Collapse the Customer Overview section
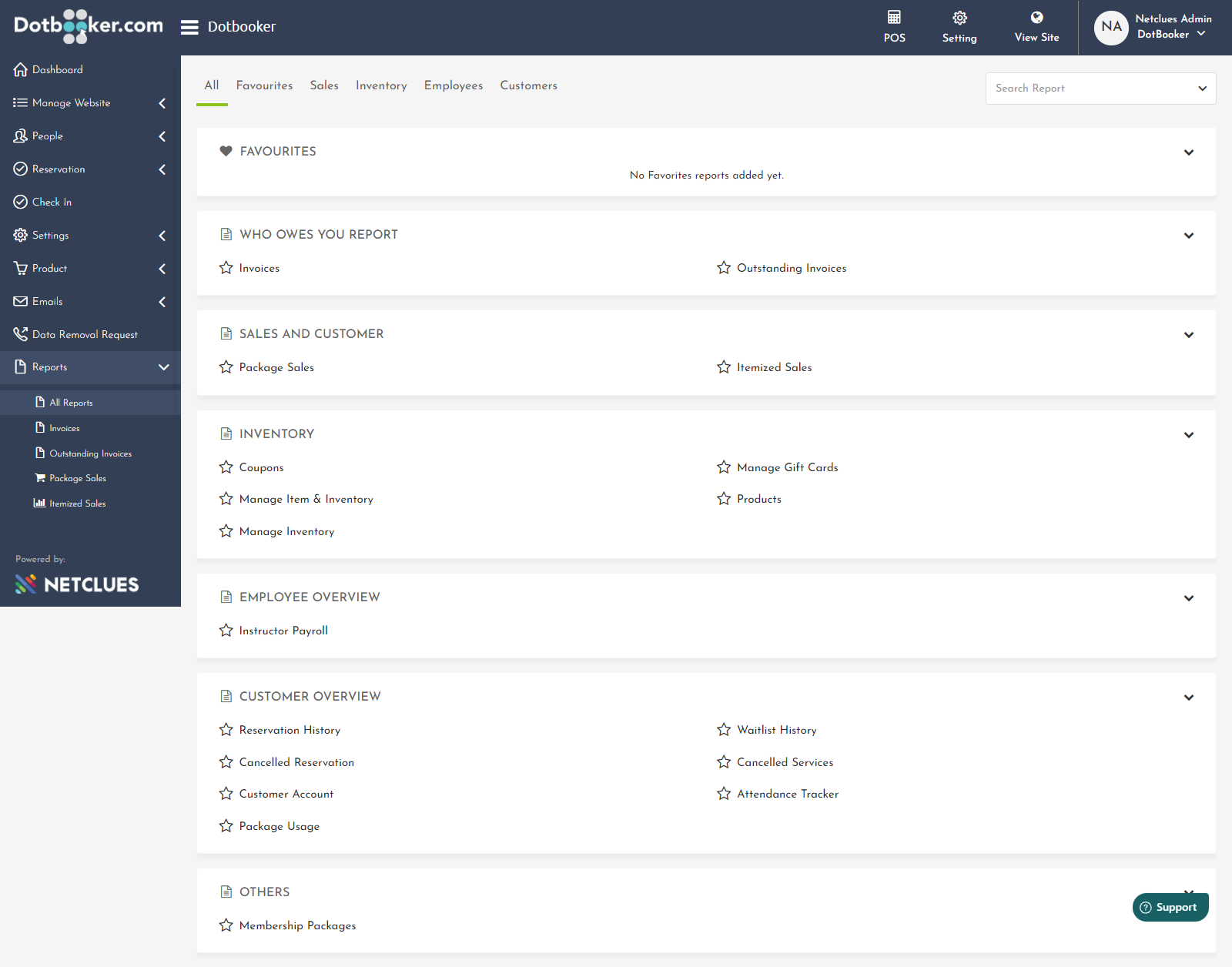 (x=1189, y=698)
